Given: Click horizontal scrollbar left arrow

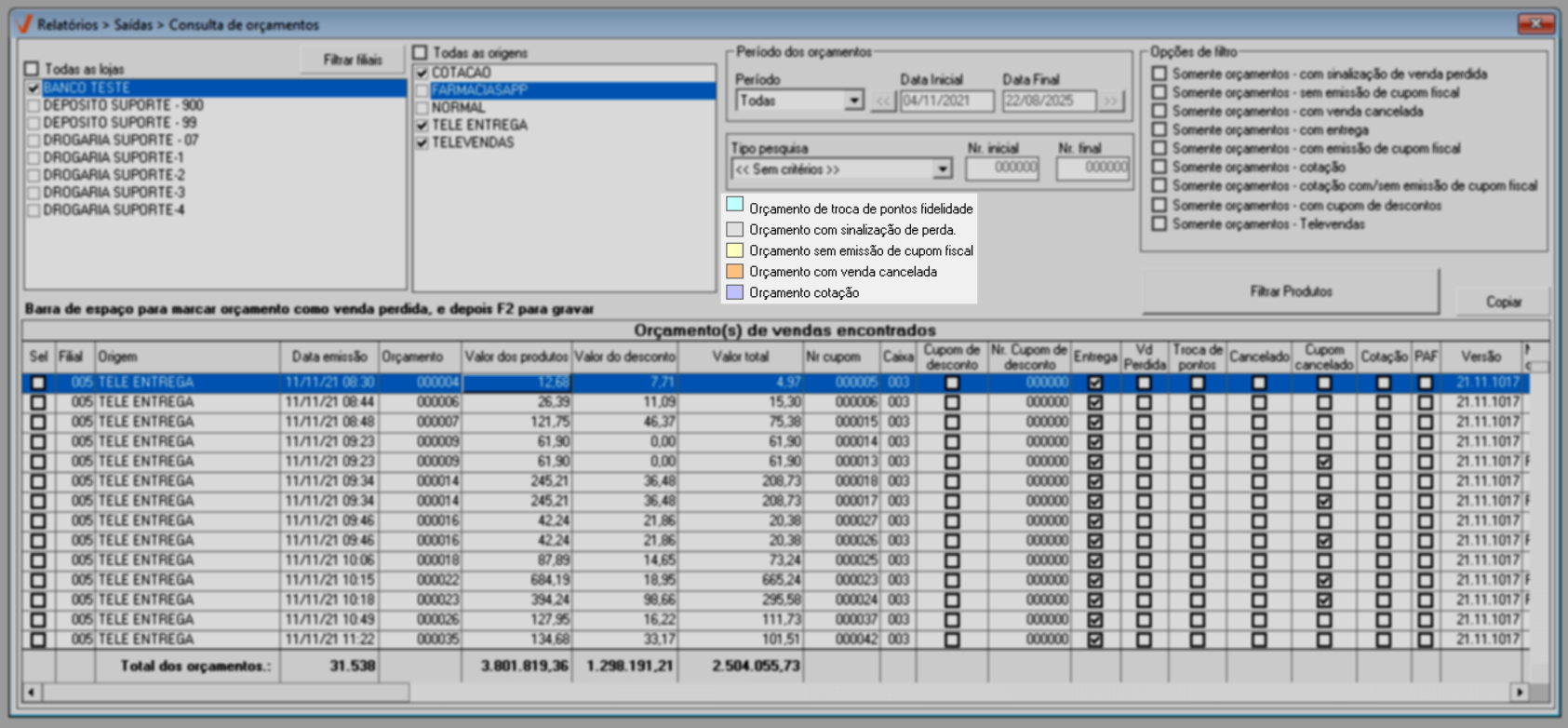Looking at the screenshot, I should pyautogui.click(x=32, y=692).
